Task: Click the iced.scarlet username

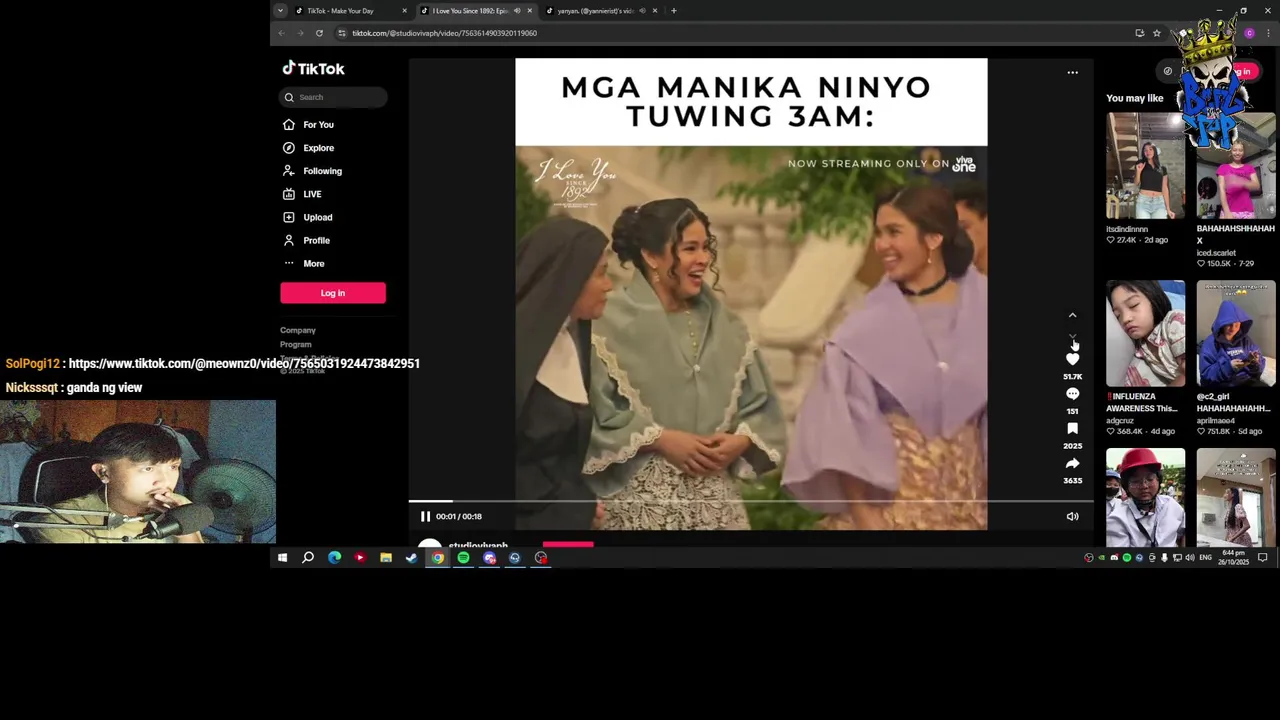Action: pos(1216,253)
